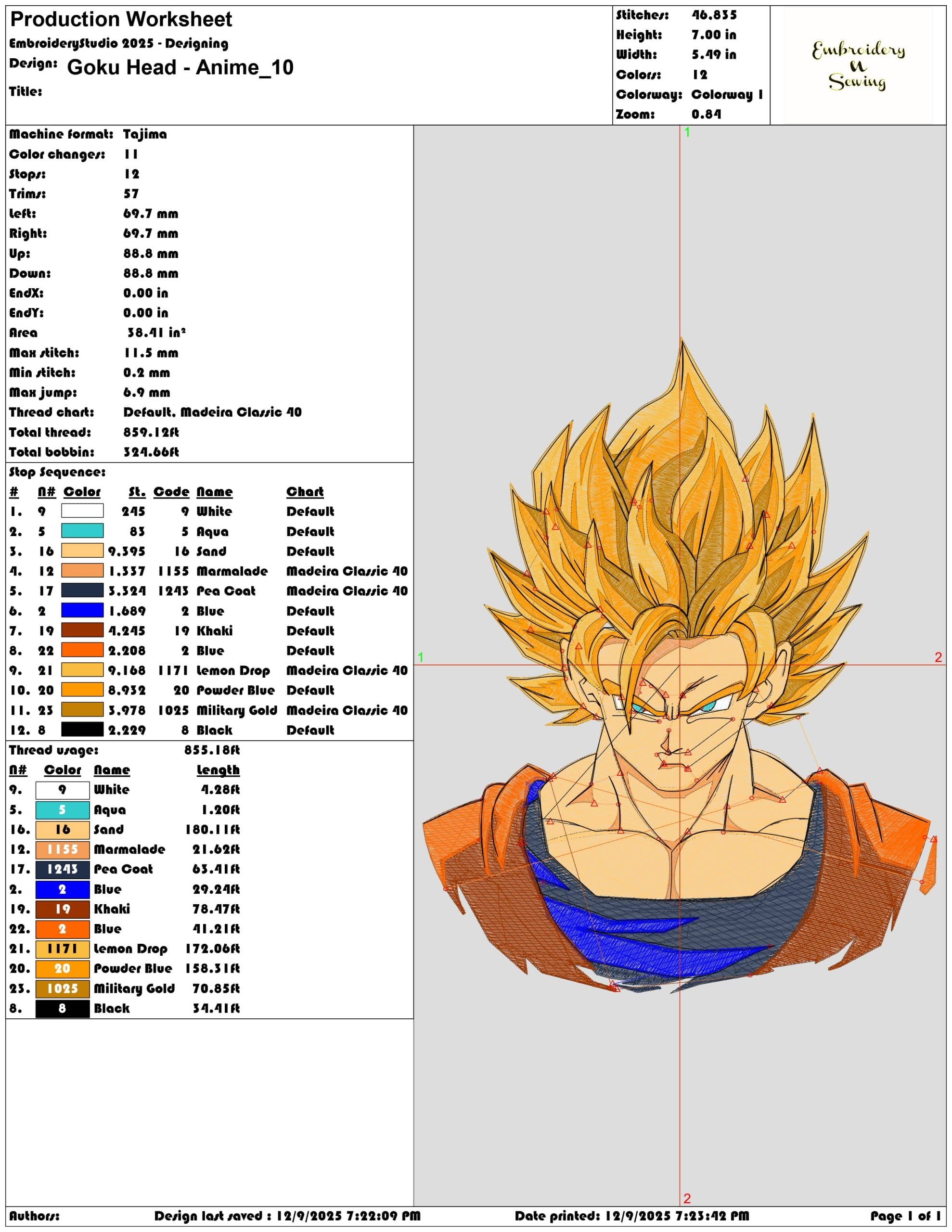952x1232 pixels.
Task: Click the White swatch in Stop Sequence
Action: pos(82,511)
